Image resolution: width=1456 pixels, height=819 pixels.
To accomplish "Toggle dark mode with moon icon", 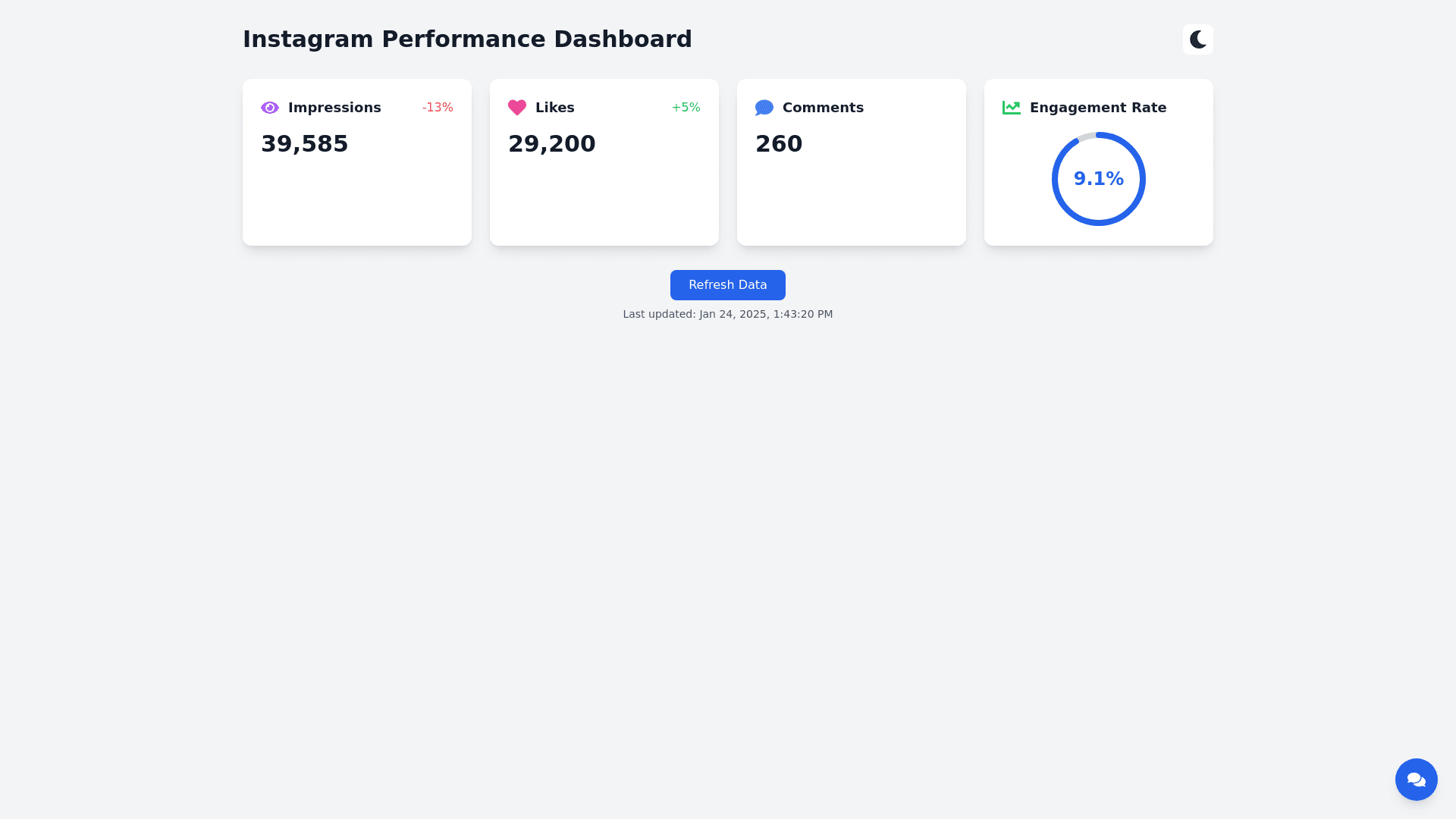I will (x=1197, y=39).
